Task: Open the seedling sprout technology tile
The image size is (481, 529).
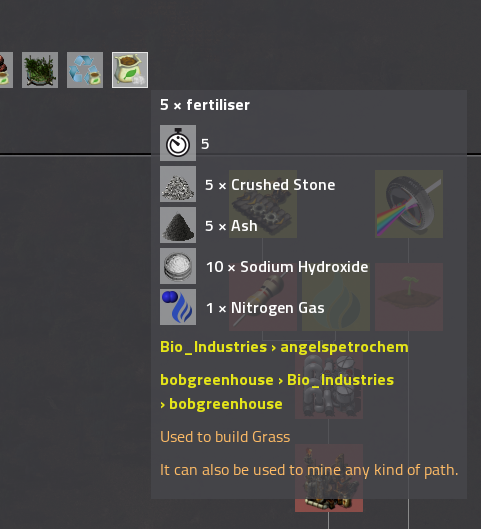Action: pyautogui.click(x=409, y=297)
